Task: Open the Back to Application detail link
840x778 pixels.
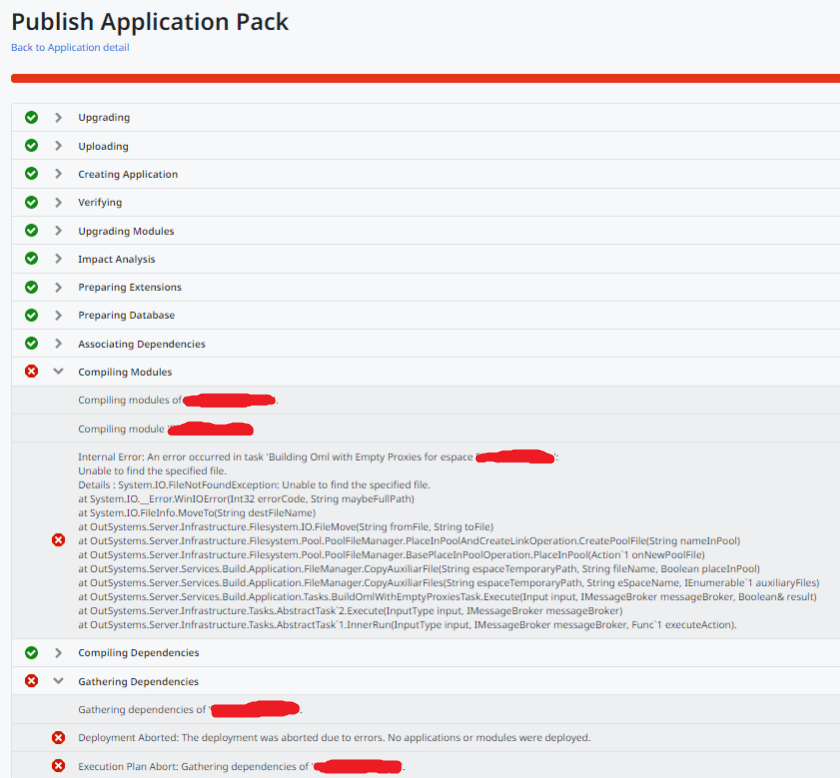Action: 70,47
